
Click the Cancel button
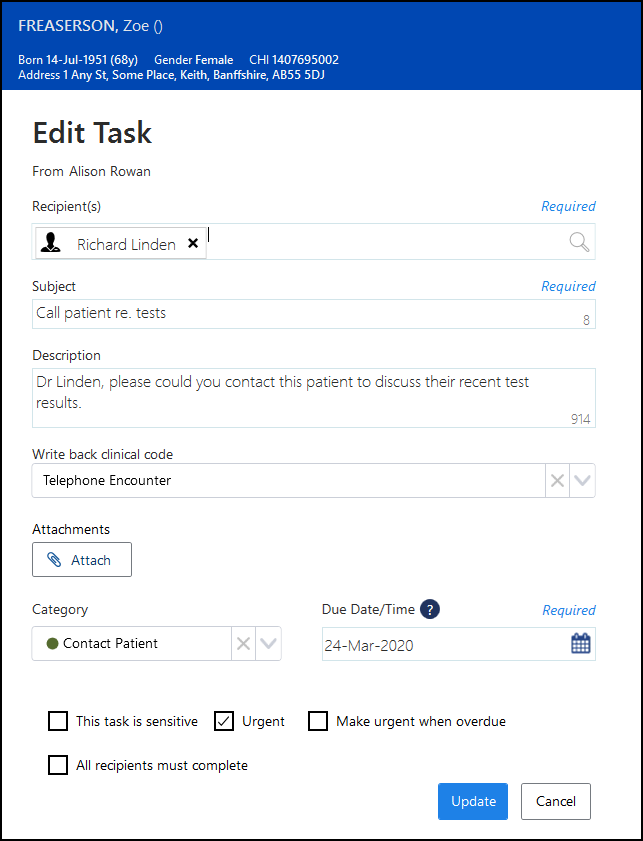(x=555, y=801)
